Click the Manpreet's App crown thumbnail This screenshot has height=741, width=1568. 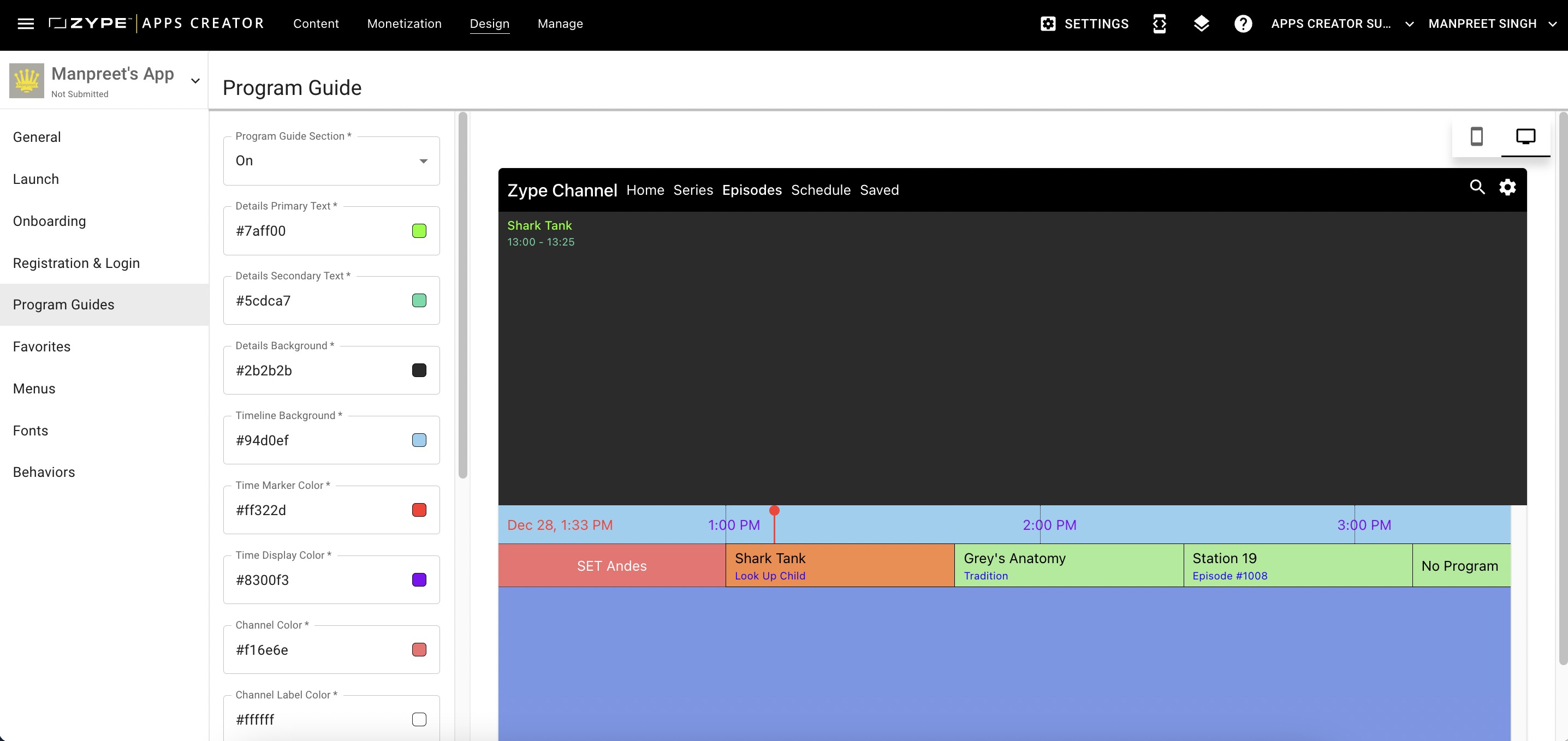coord(27,81)
